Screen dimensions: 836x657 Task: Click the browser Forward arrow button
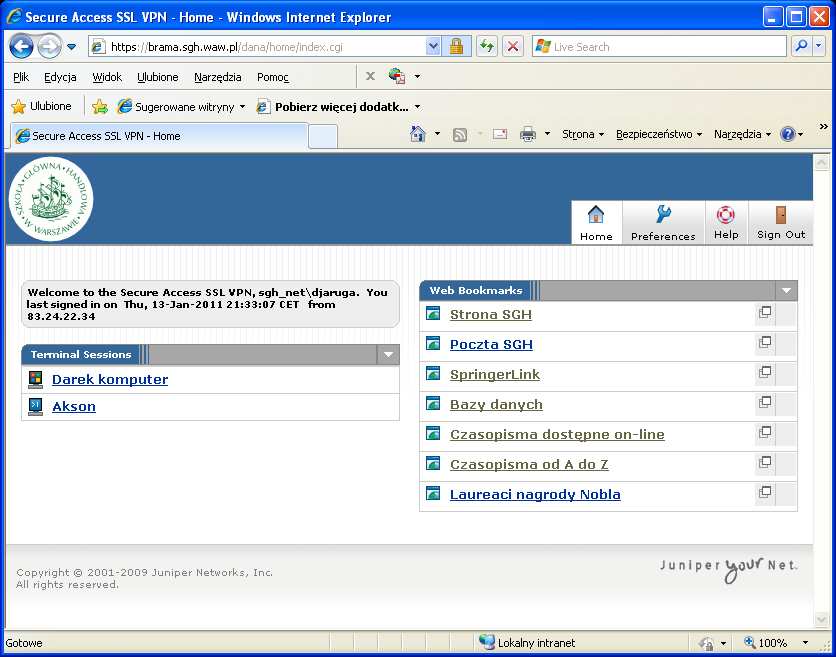pyautogui.click(x=49, y=46)
